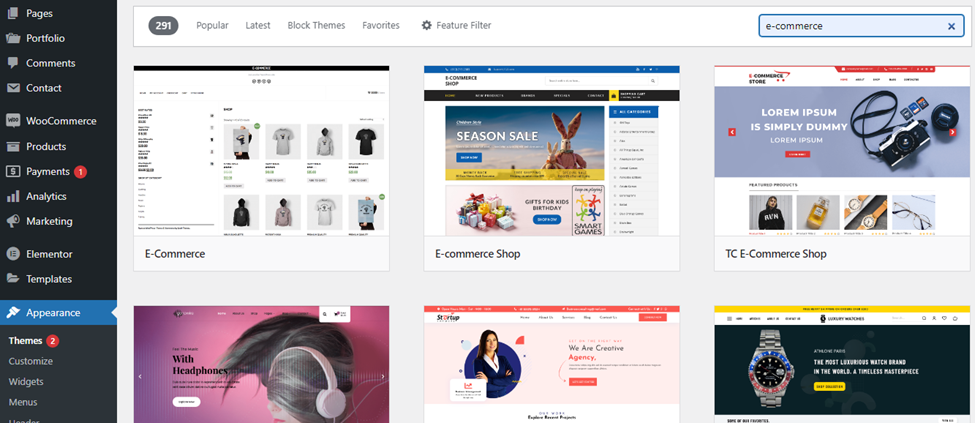Click the Contact envelope icon
Screen dimensions: 975x423
pyautogui.click(x=13, y=88)
